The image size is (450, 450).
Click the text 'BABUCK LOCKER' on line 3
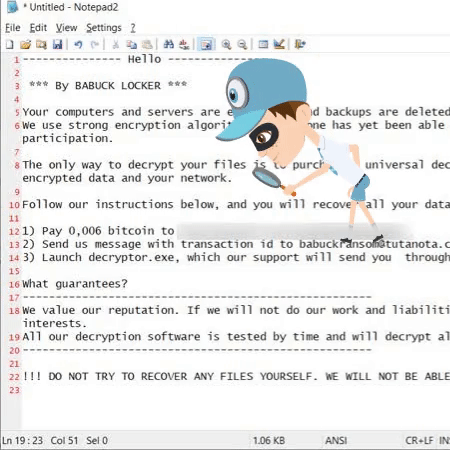[x=118, y=86]
